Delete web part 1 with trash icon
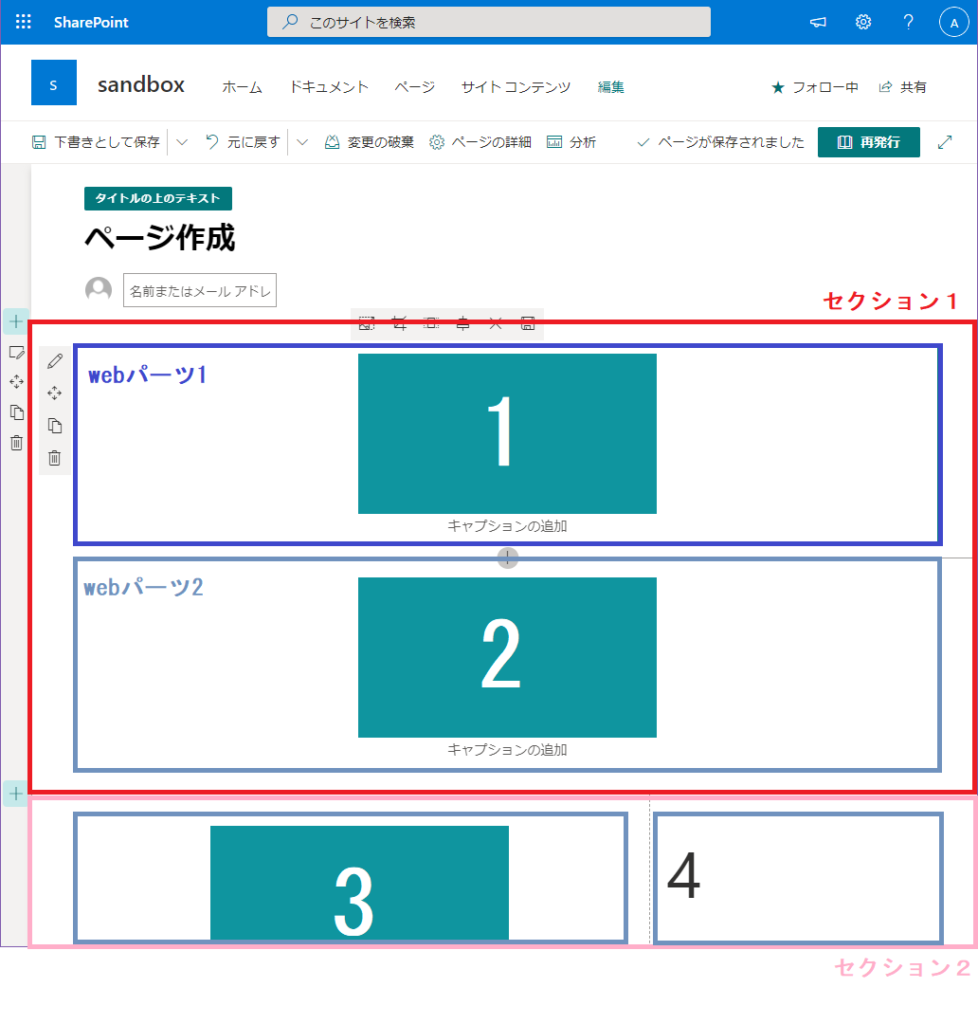The image size is (978, 1024). coord(55,458)
